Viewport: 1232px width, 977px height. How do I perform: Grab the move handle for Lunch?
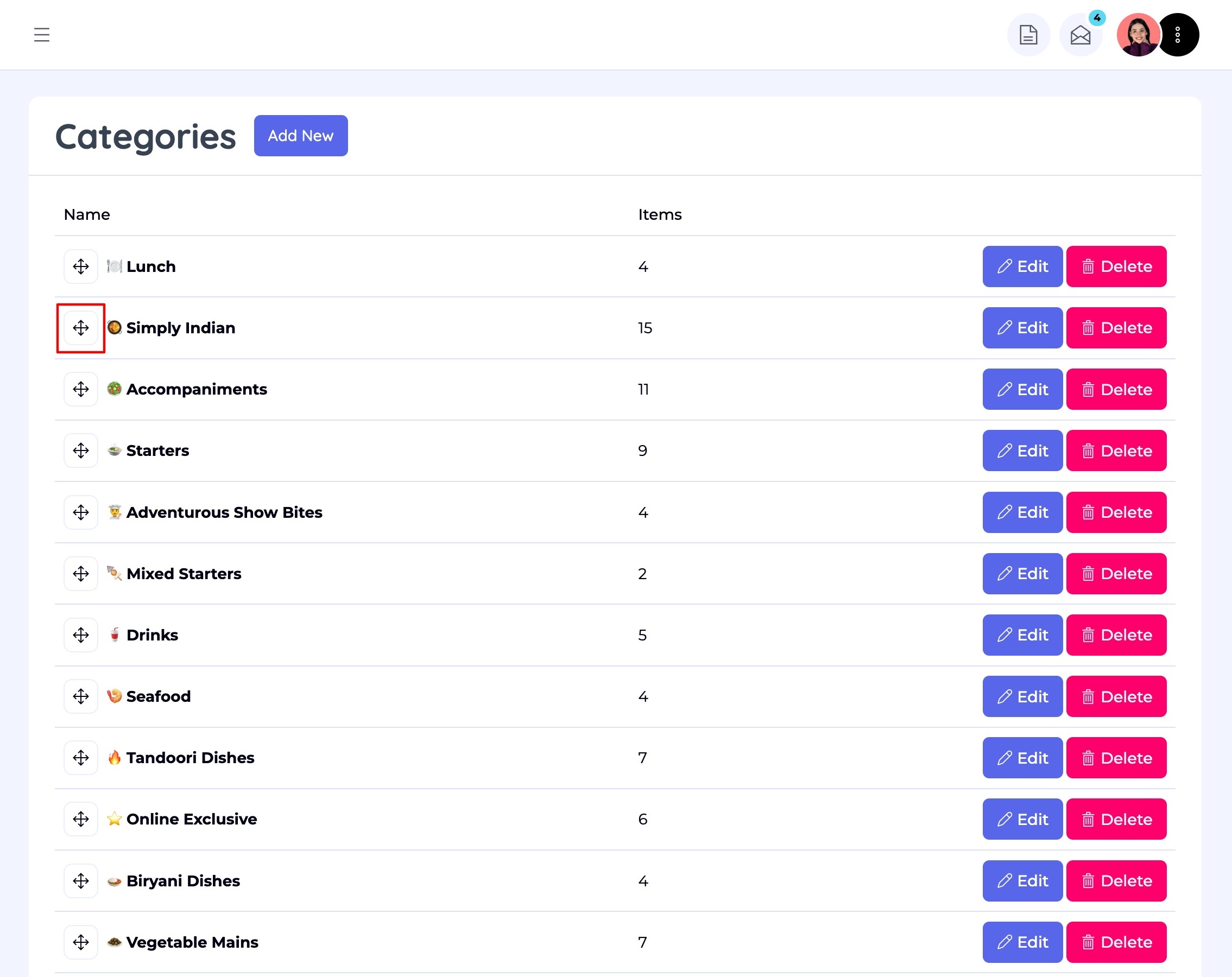[81, 267]
